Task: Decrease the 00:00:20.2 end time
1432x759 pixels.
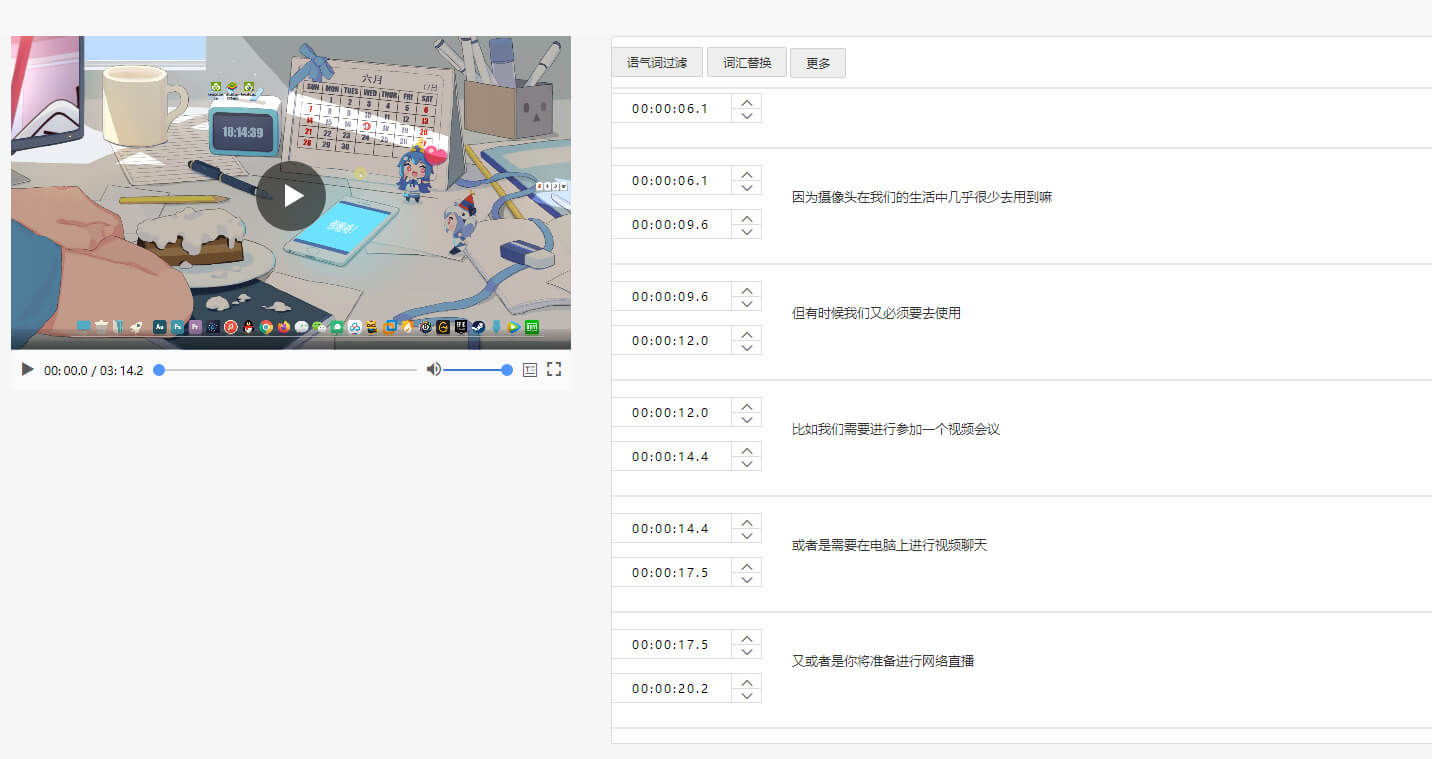Action: click(747, 696)
